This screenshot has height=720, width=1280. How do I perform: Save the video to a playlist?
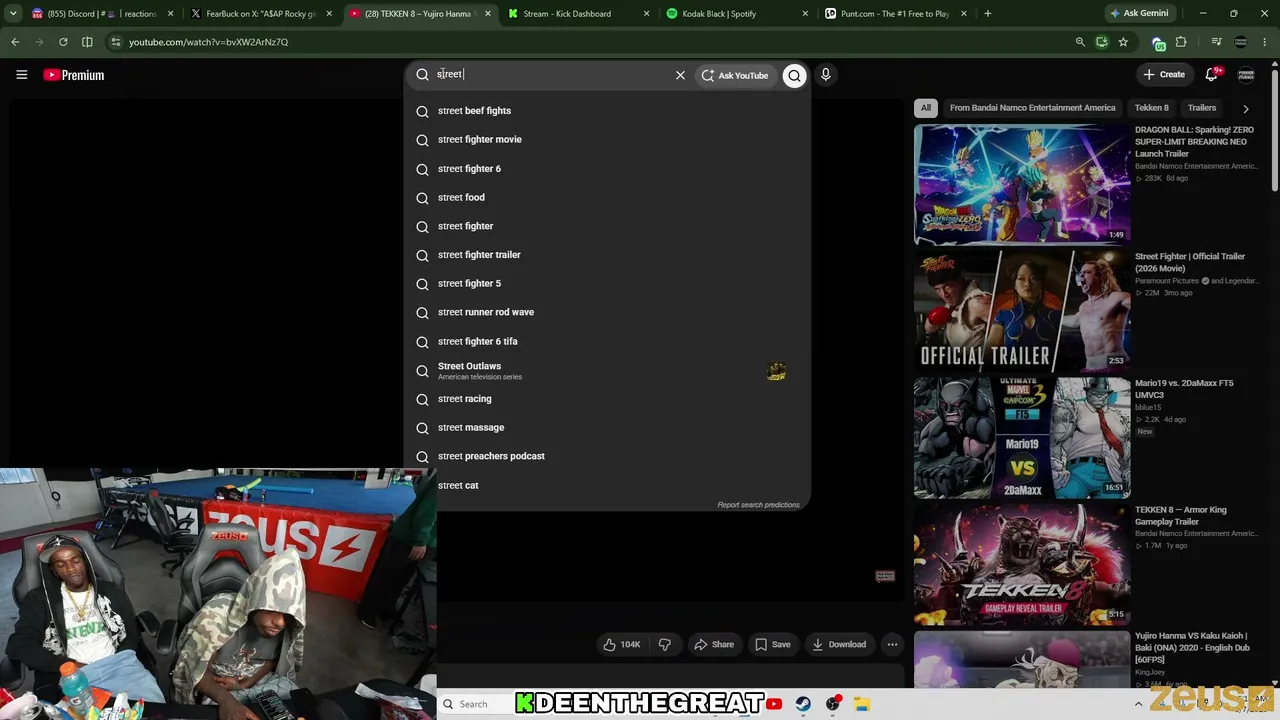(772, 645)
